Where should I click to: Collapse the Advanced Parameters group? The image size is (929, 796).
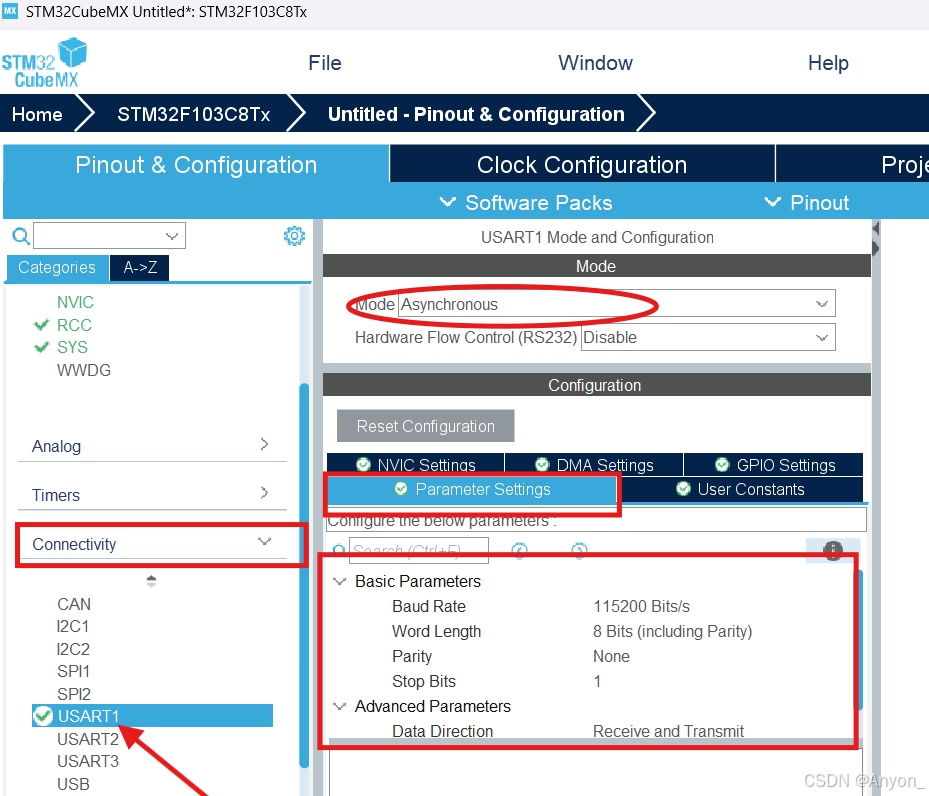[x=339, y=706]
